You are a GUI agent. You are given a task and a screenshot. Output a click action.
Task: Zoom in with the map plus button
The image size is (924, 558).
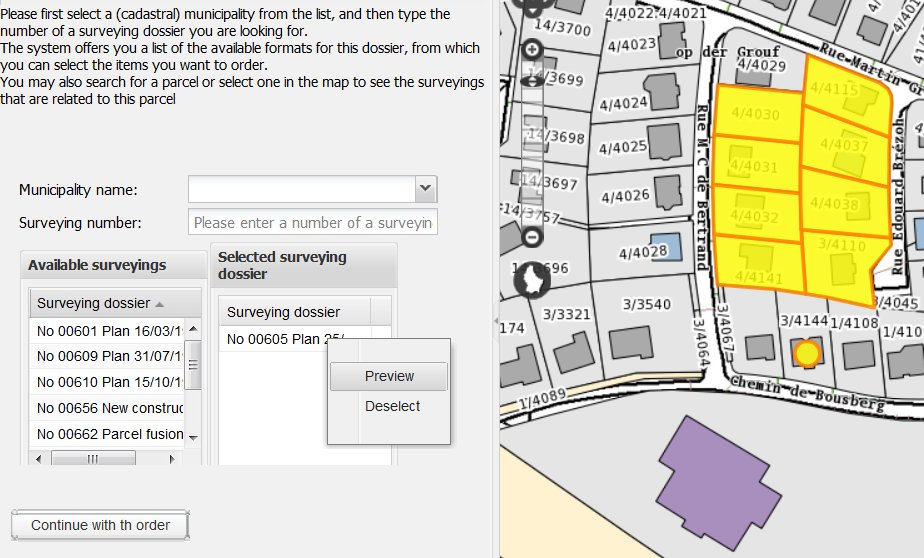pyautogui.click(x=532, y=49)
